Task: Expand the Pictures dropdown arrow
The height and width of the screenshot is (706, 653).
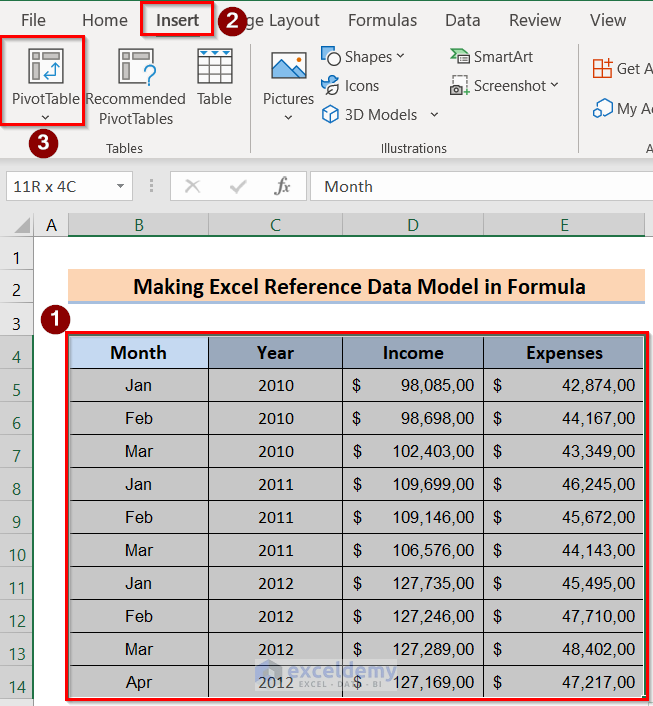Action: [x=288, y=118]
